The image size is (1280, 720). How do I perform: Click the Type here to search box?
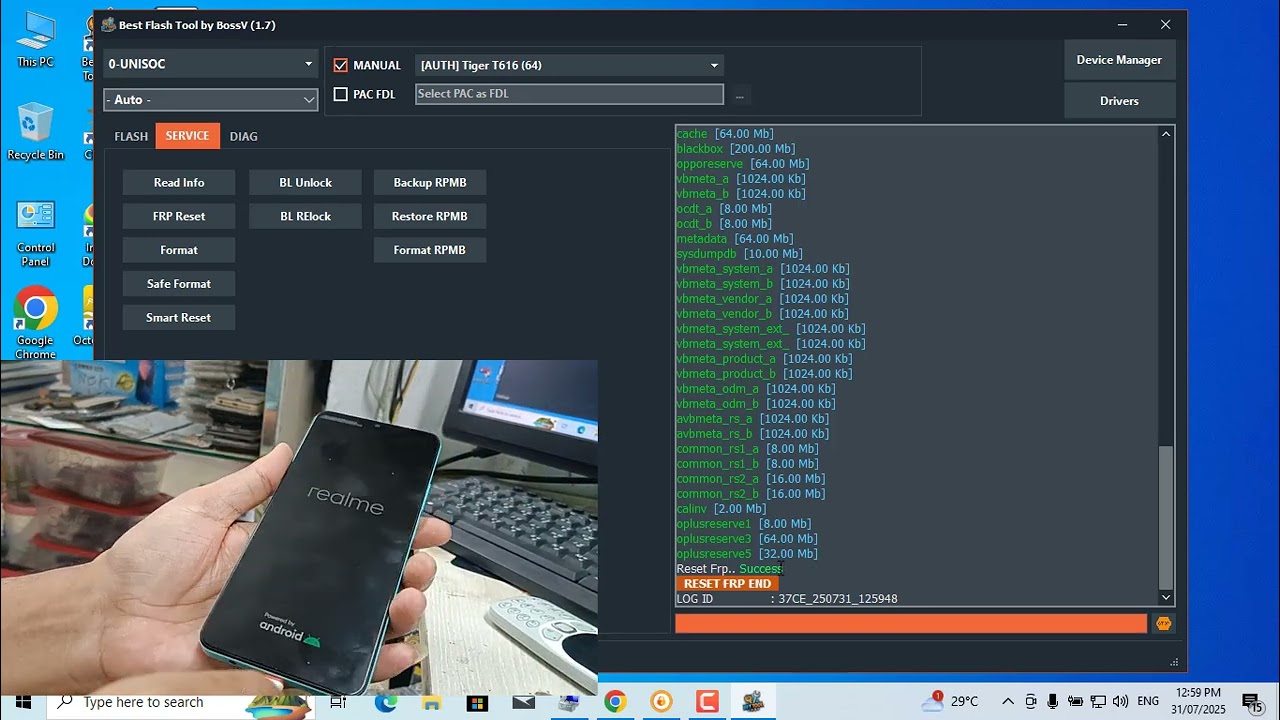point(180,702)
